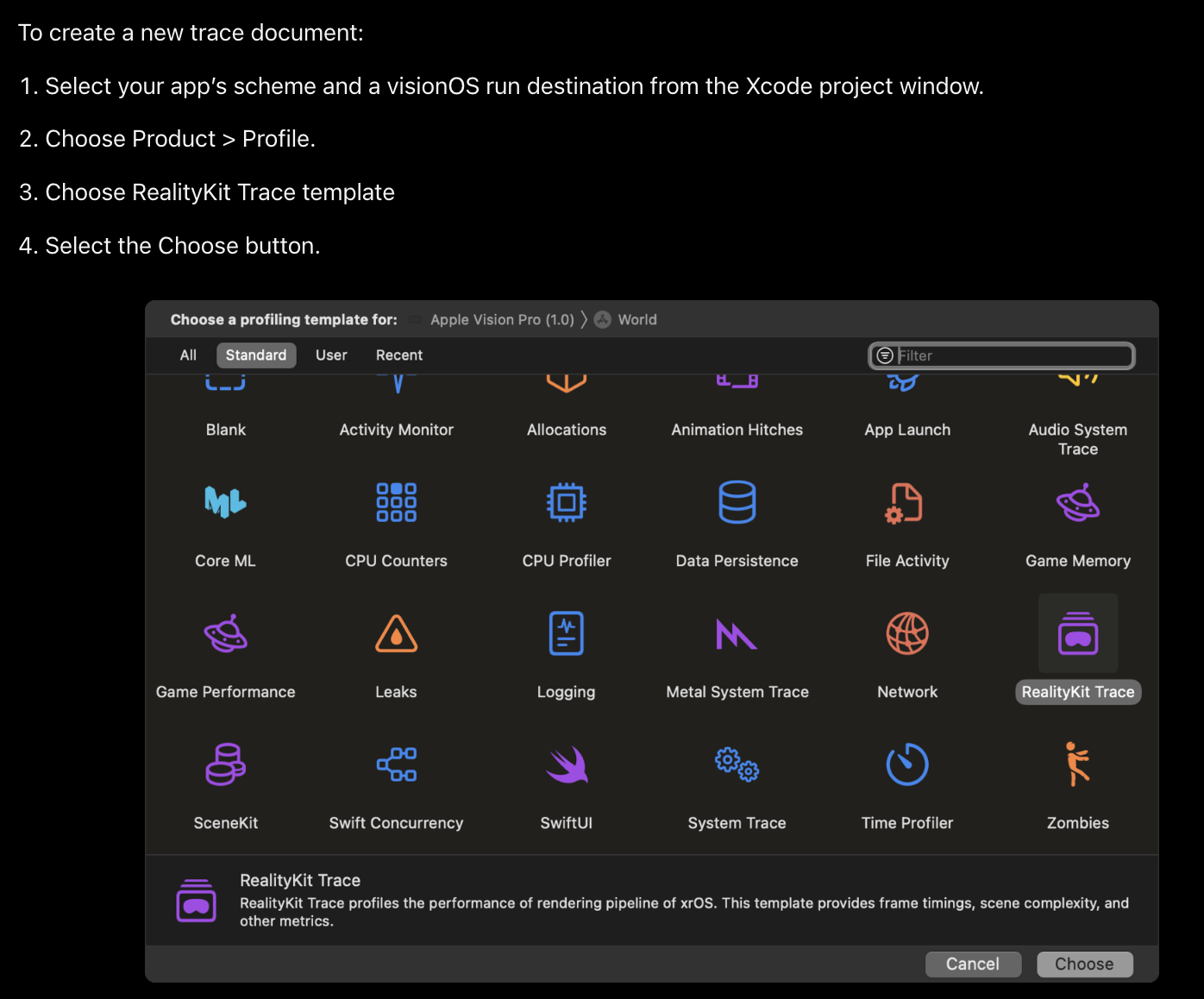Image resolution: width=1204 pixels, height=999 pixels.
Task: Select the Leaks template icon
Action: coord(396,633)
